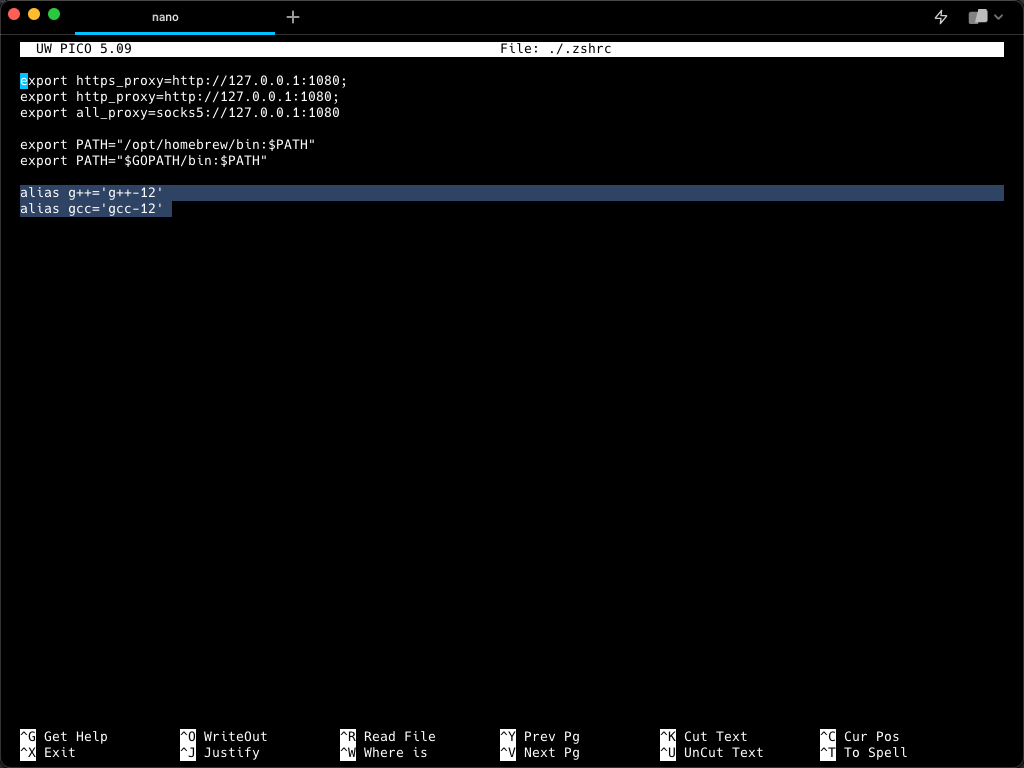Click the export https_proxy line

click(184, 80)
